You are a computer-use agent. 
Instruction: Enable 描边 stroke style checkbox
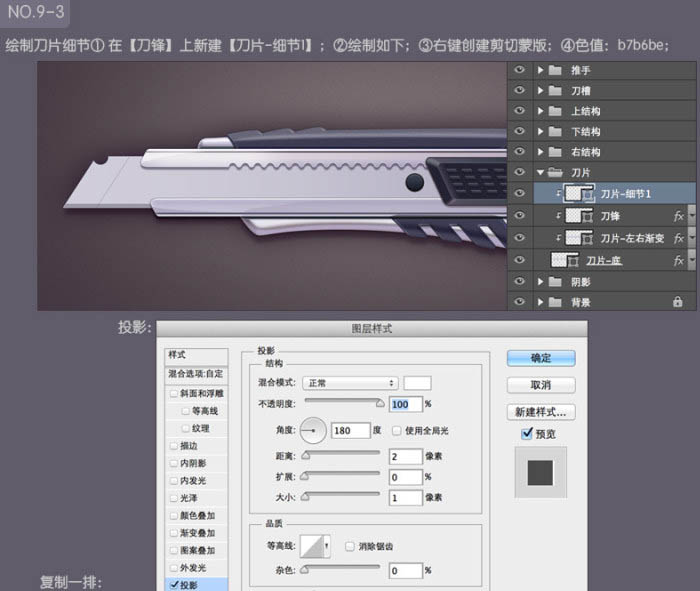click(x=174, y=446)
